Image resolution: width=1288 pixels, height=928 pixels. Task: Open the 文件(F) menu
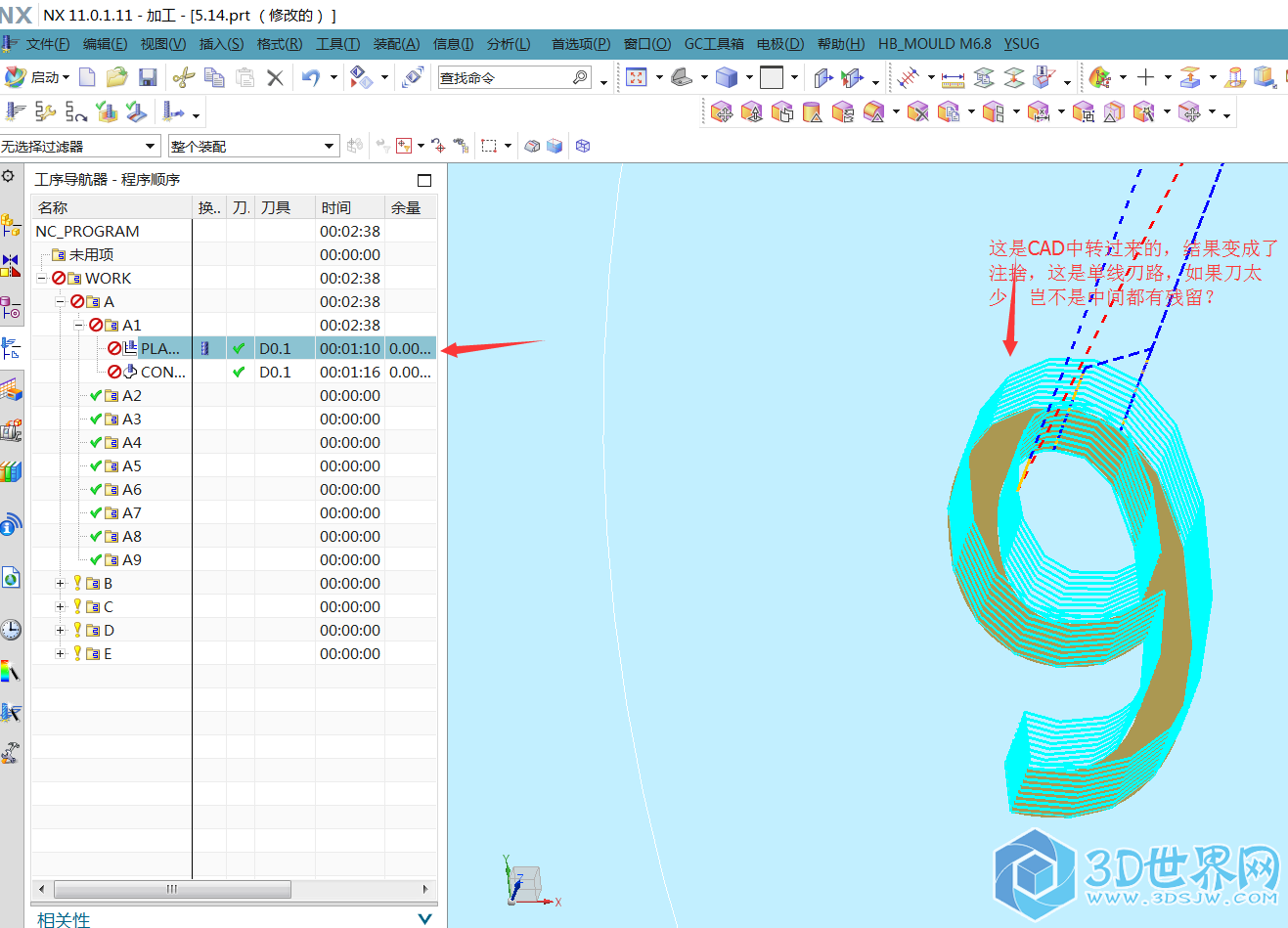click(47, 44)
